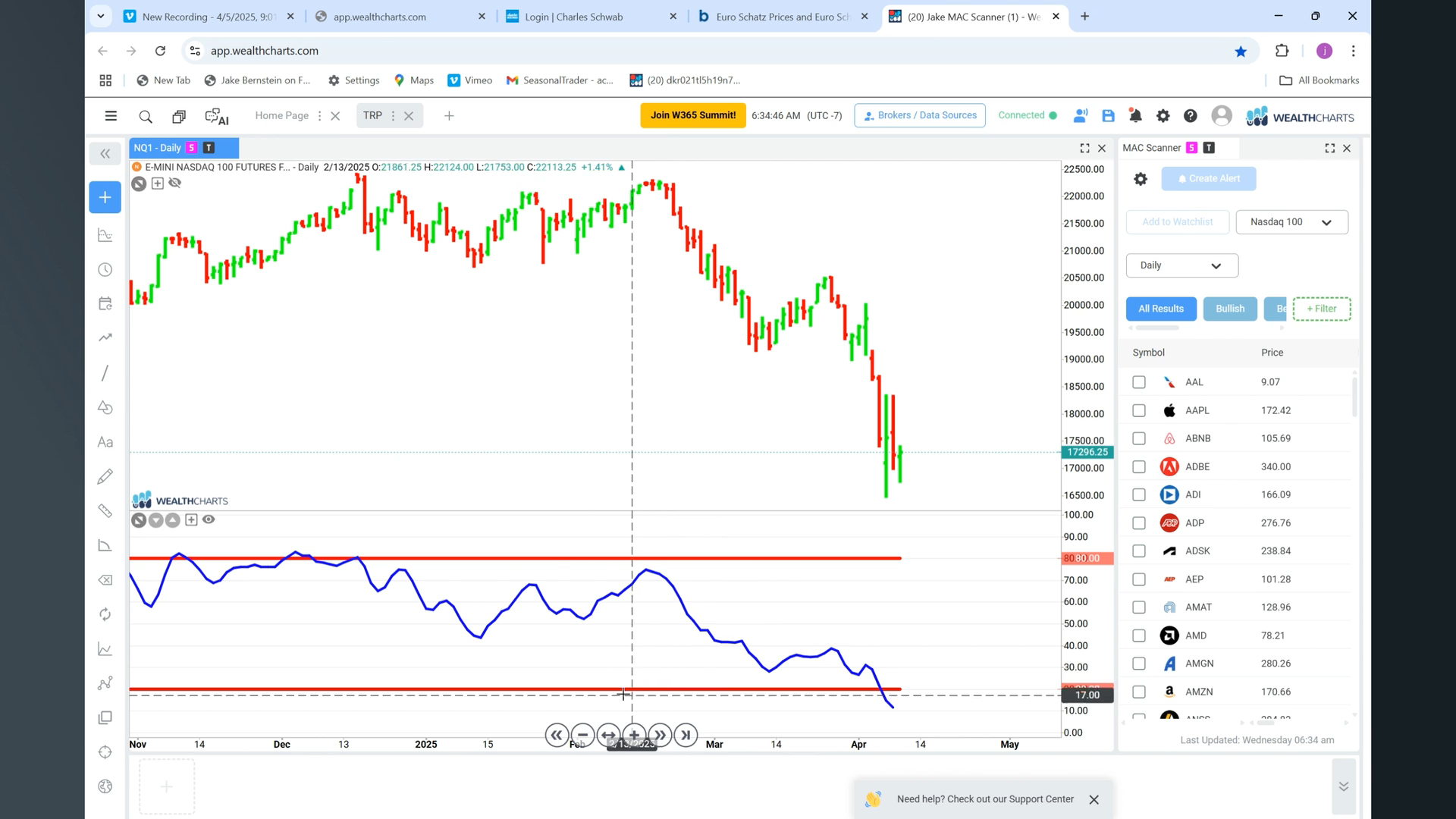Collapse the left sidebar double chevron
Screen dimensions: 1456x819
(x=105, y=154)
